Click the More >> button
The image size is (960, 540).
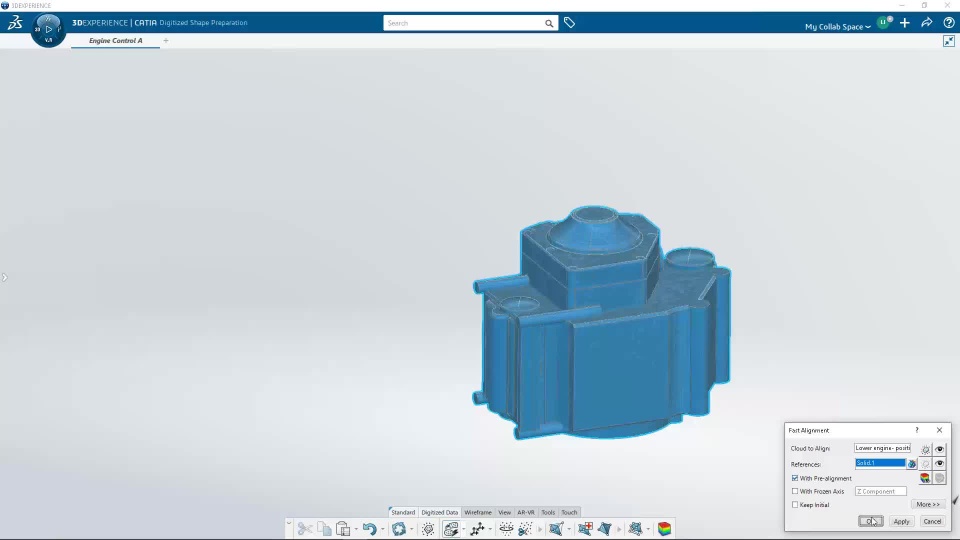coord(928,504)
